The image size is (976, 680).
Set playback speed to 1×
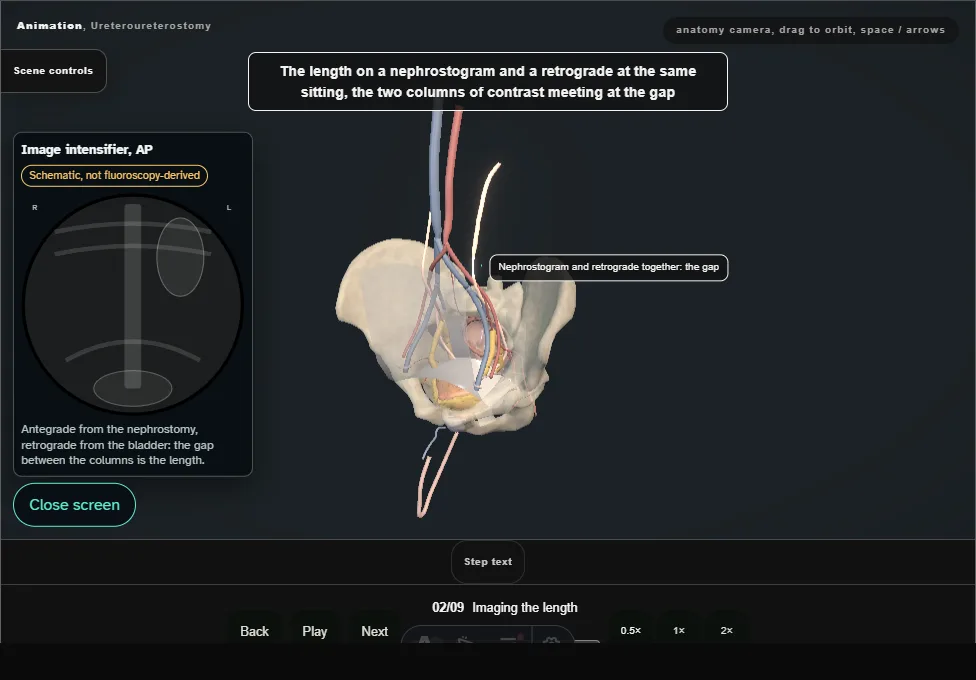pos(679,630)
